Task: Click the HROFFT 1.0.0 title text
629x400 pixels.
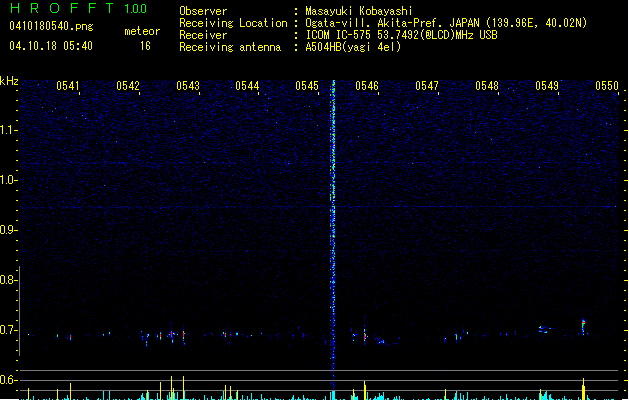Action: coord(79,8)
